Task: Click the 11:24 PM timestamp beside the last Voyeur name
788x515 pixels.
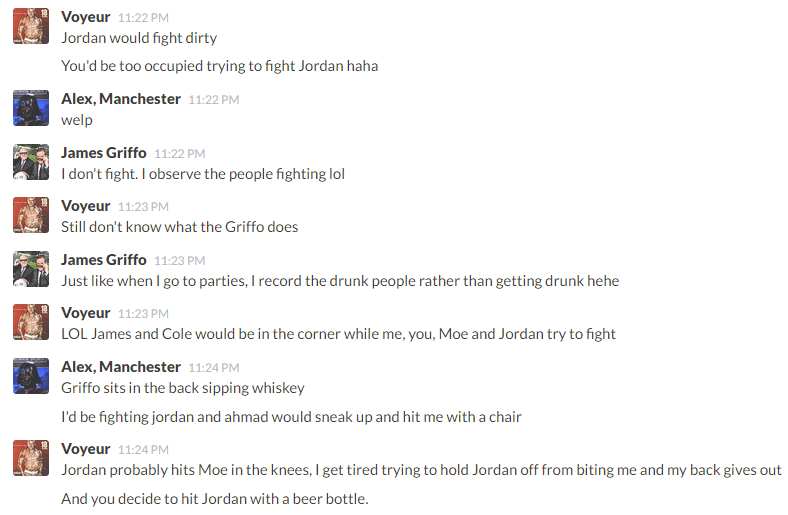Action: pos(143,450)
